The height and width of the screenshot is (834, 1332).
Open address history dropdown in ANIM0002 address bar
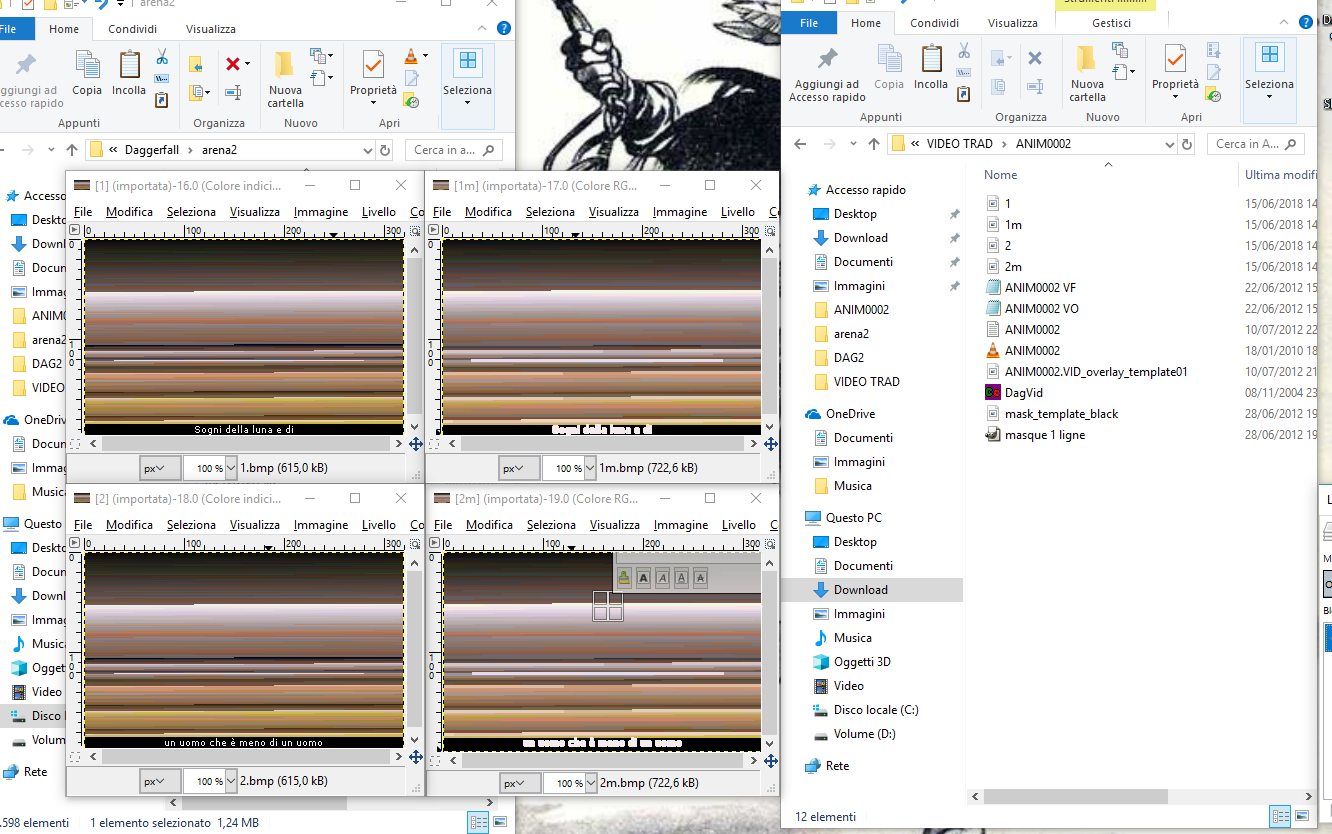point(1168,144)
